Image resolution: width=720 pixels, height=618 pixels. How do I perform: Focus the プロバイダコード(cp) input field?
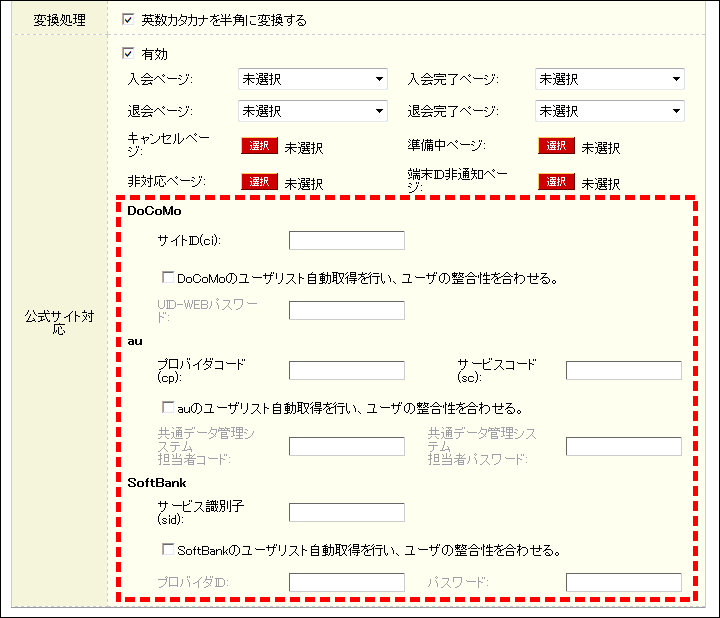click(x=347, y=371)
